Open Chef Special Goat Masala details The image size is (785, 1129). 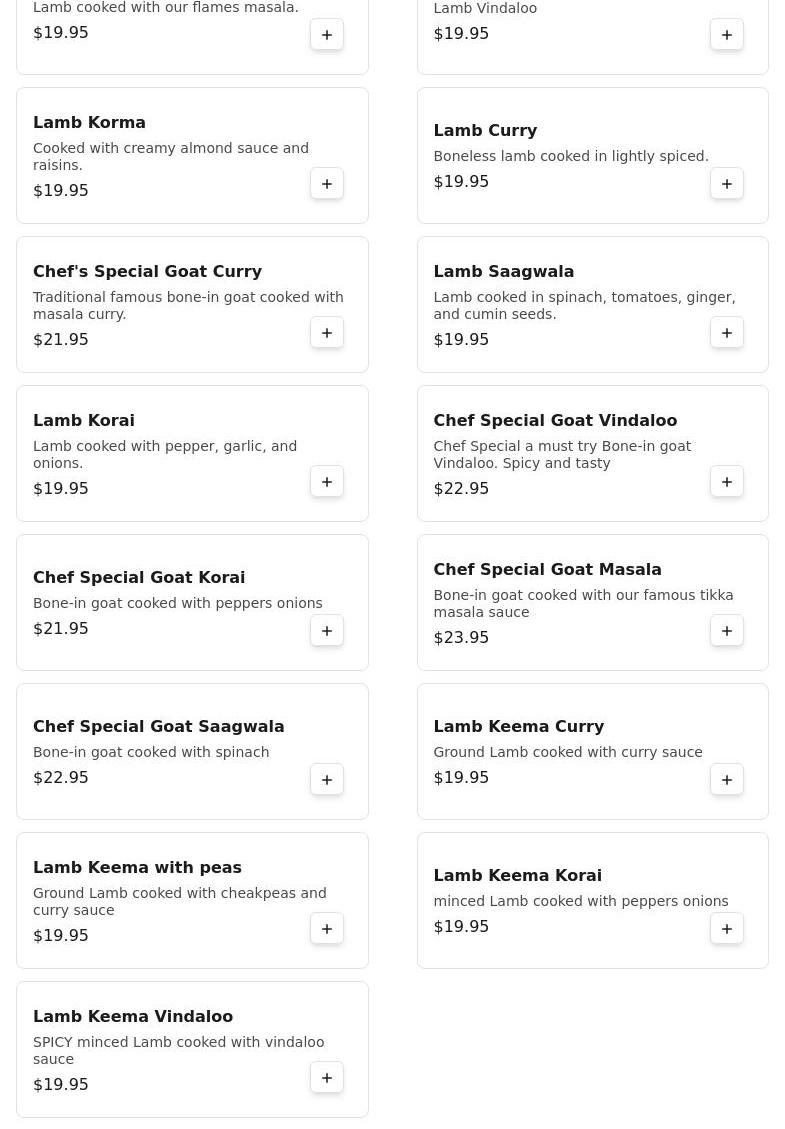point(547,569)
